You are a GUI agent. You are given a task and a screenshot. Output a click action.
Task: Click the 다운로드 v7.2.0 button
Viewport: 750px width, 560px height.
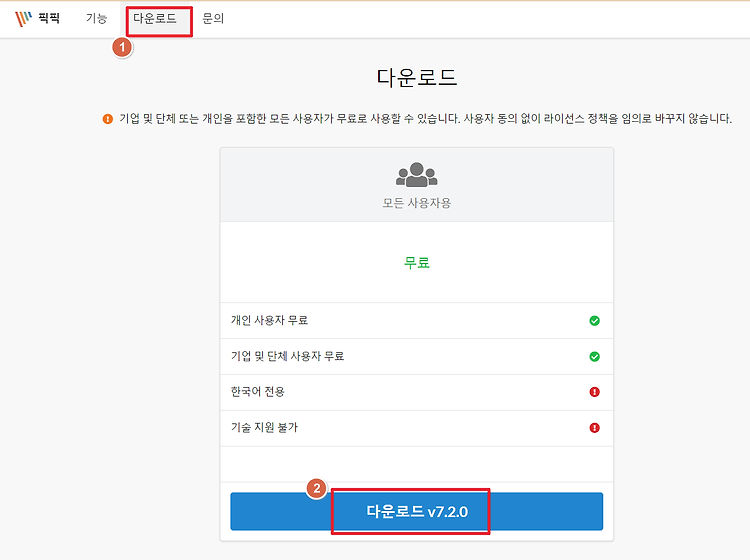point(417,511)
